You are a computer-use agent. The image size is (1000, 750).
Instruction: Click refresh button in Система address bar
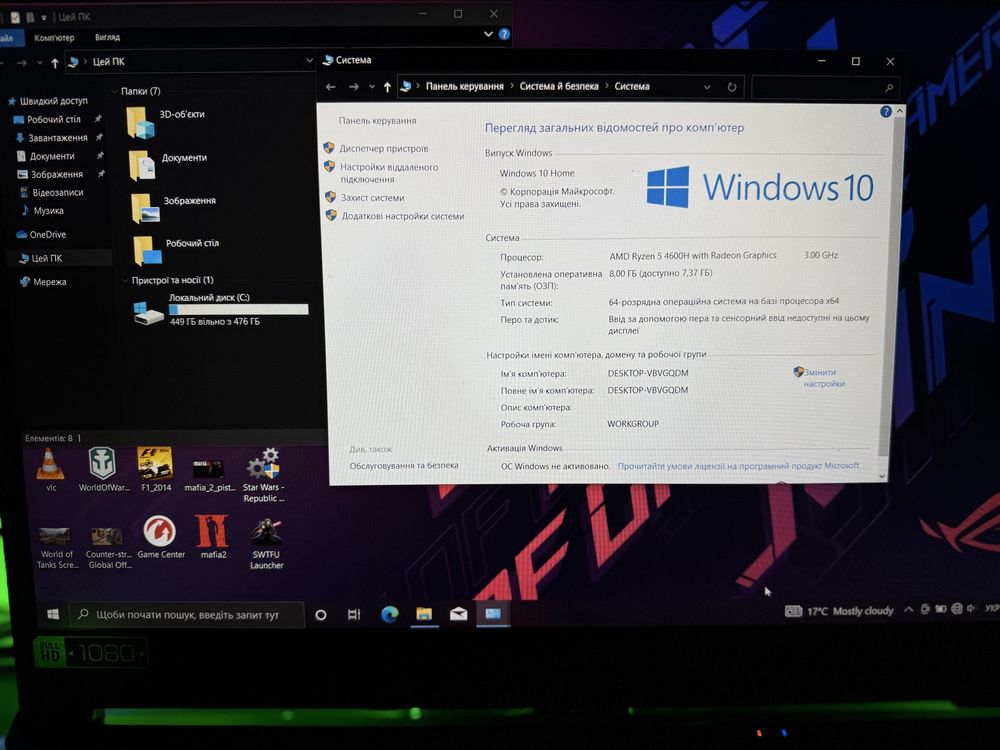pyautogui.click(x=732, y=87)
